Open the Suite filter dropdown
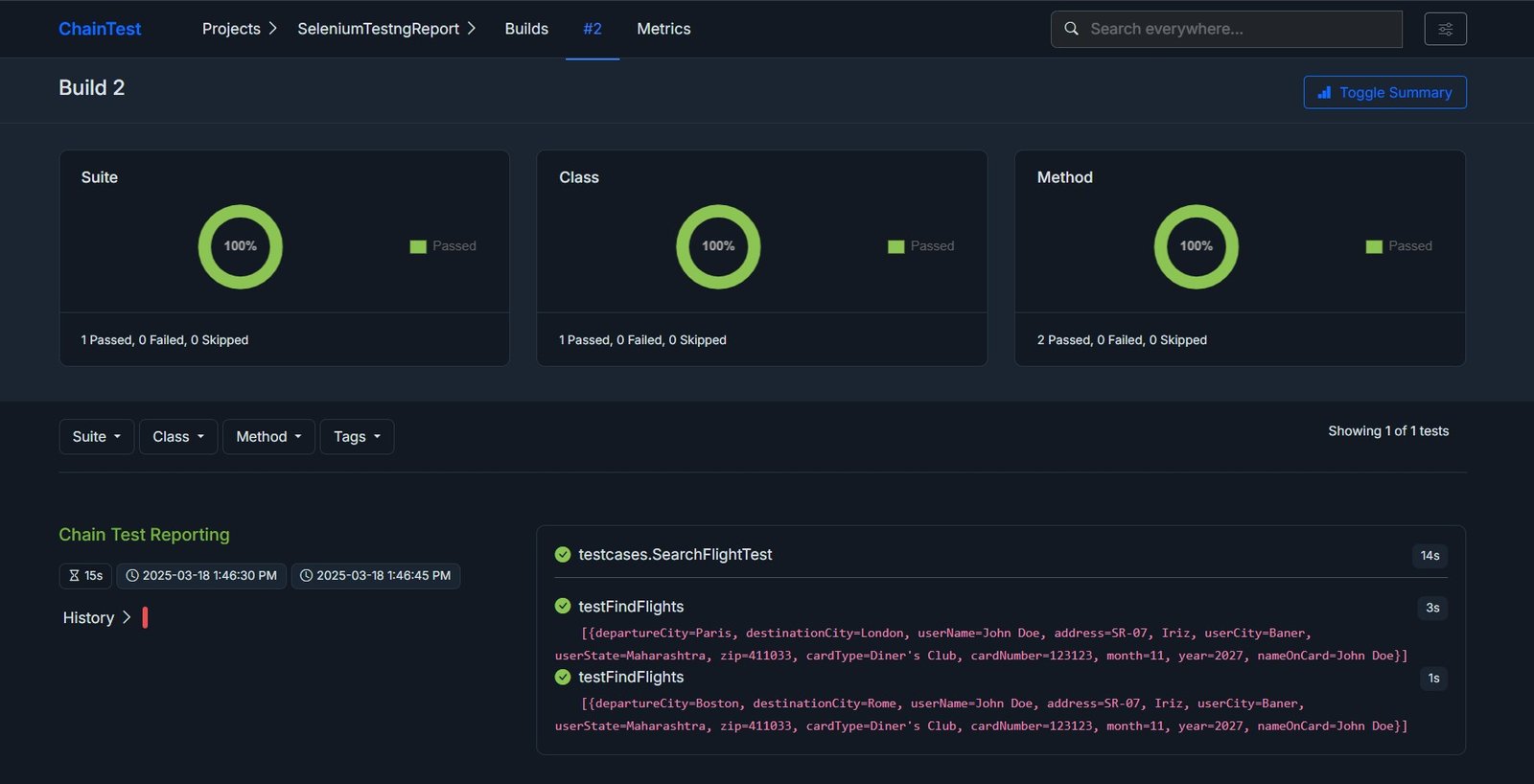The width and height of the screenshot is (1534, 784). [97, 437]
